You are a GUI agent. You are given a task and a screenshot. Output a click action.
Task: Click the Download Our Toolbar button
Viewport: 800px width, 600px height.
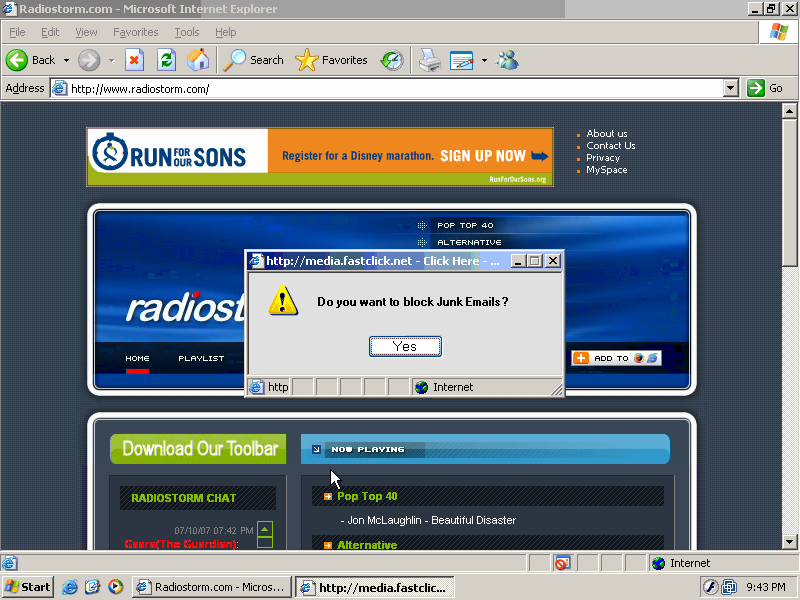tap(198, 449)
